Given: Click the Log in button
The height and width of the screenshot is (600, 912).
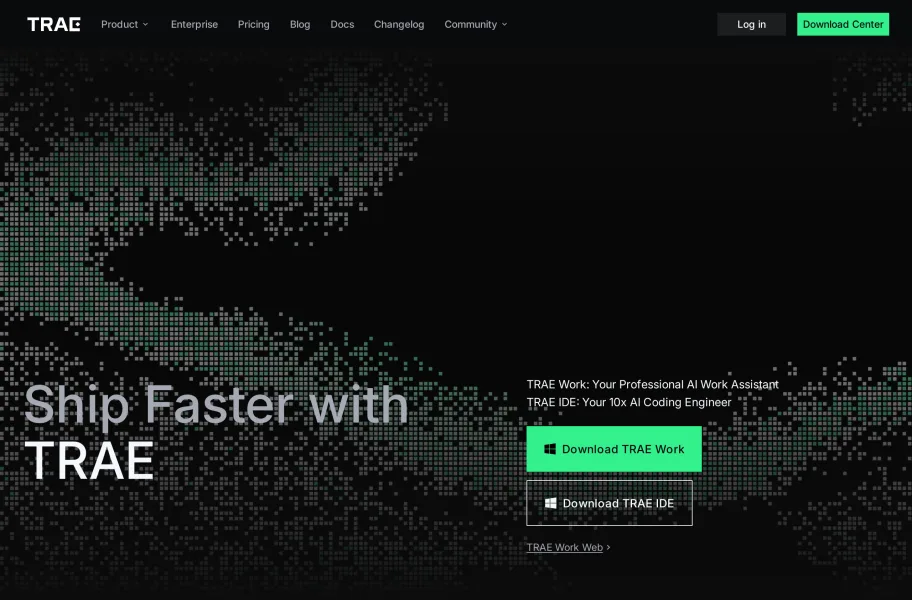Looking at the screenshot, I should pos(751,24).
